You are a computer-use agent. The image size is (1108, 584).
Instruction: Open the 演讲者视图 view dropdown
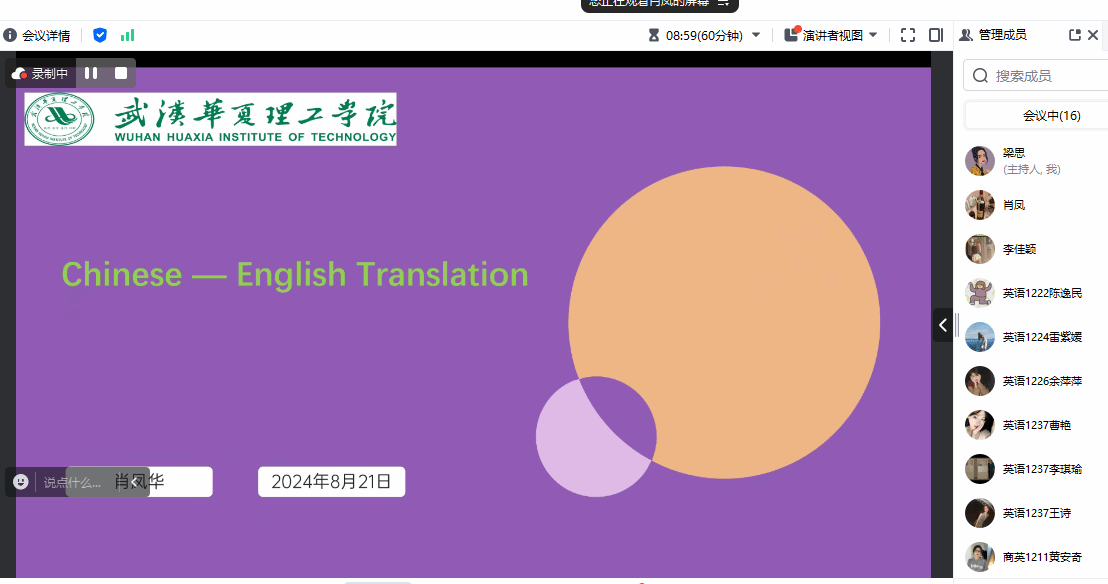click(x=873, y=35)
